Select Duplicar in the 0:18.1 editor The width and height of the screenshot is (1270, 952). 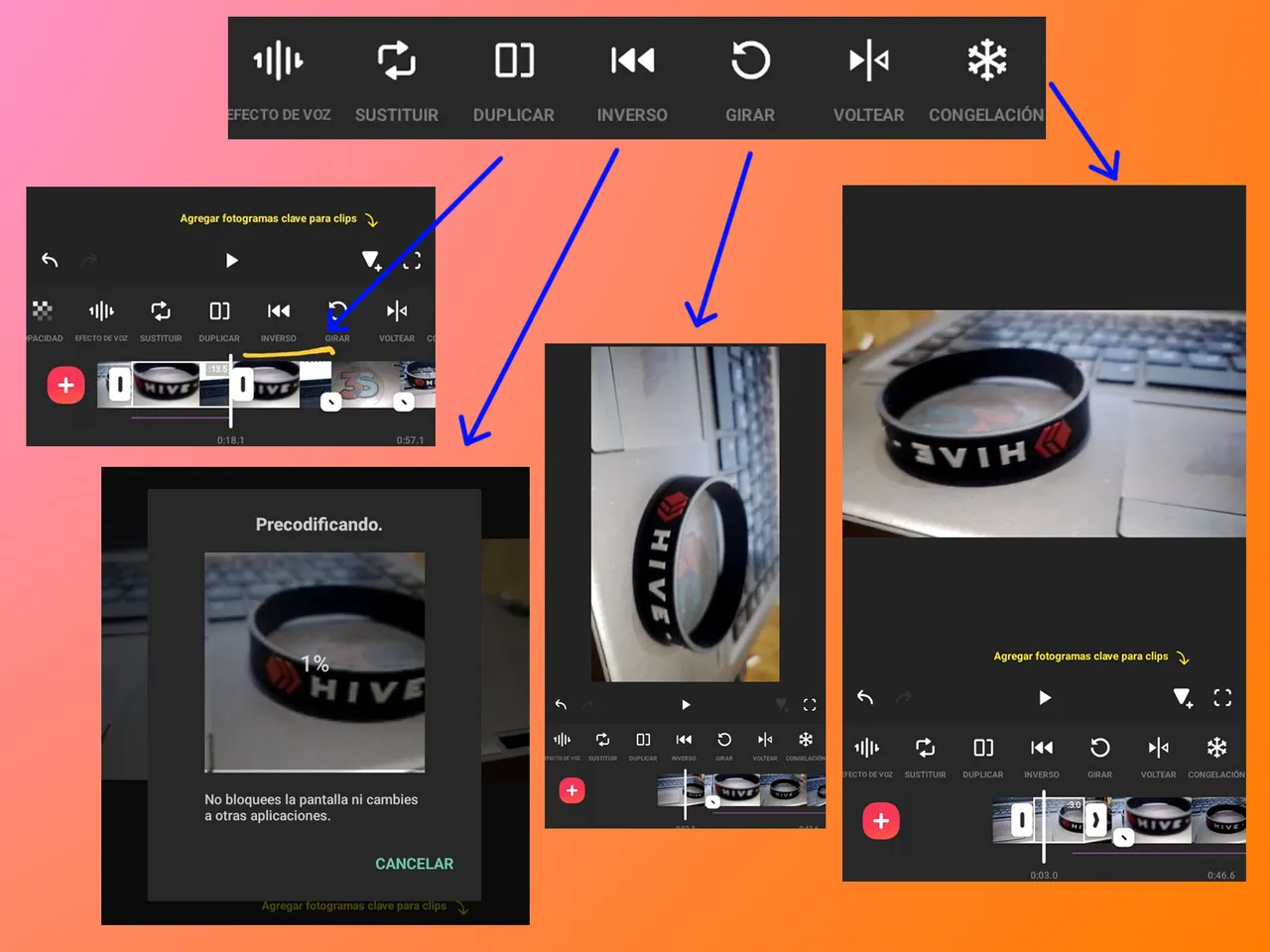(219, 320)
